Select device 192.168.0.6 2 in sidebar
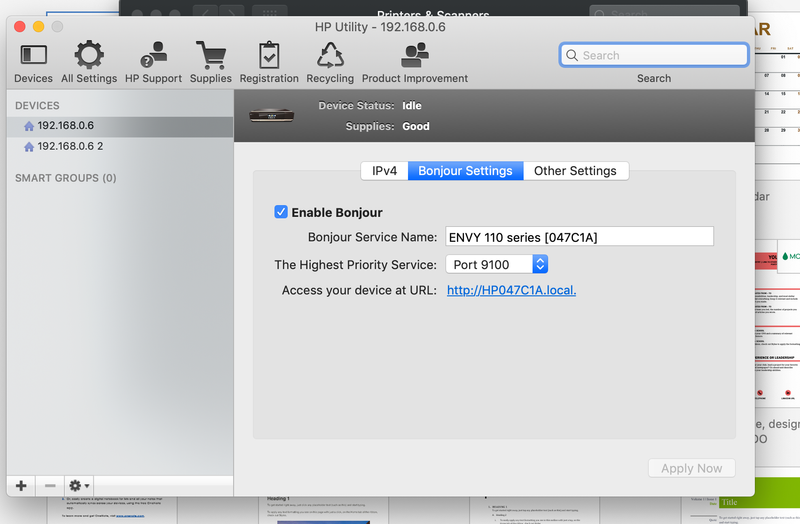 120,146
